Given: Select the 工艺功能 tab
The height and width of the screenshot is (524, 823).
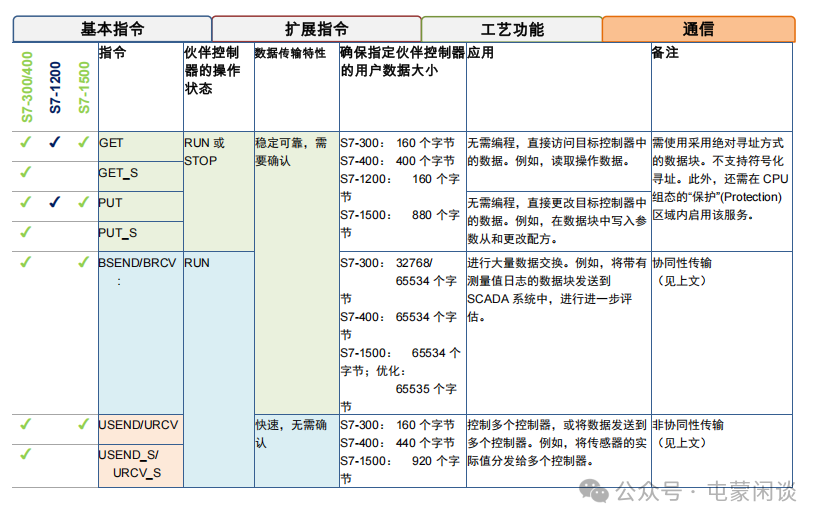Looking at the screenshot, I should (x=512, y=29).
